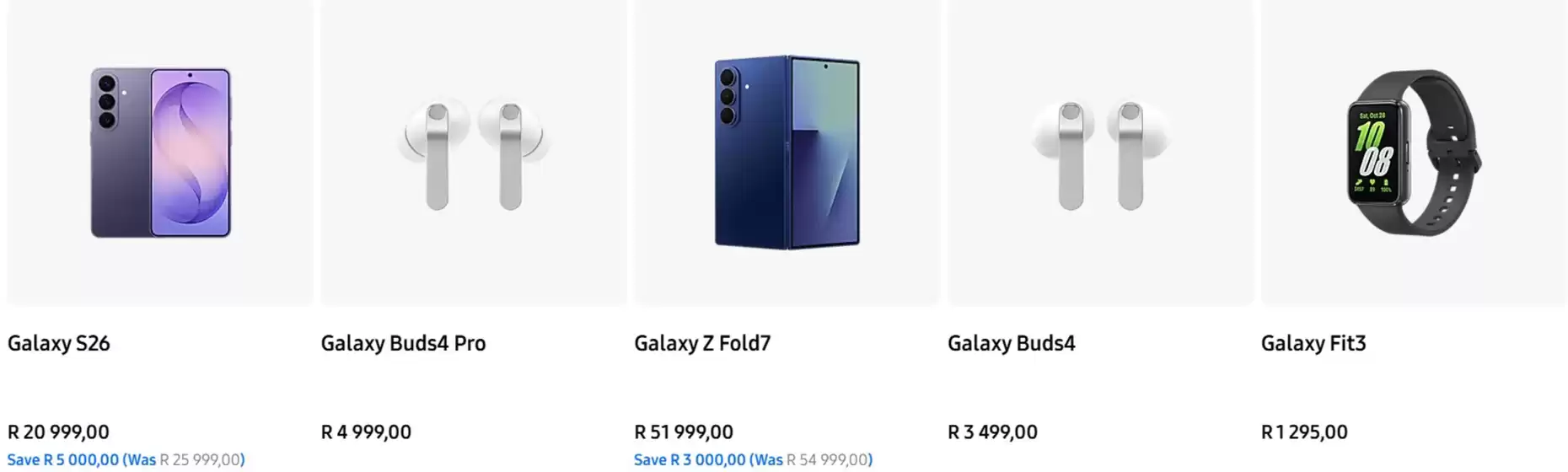Choose the R 3 499,00 price text
The height and width of the screenshot is (472, 1568).
[992, 432]
